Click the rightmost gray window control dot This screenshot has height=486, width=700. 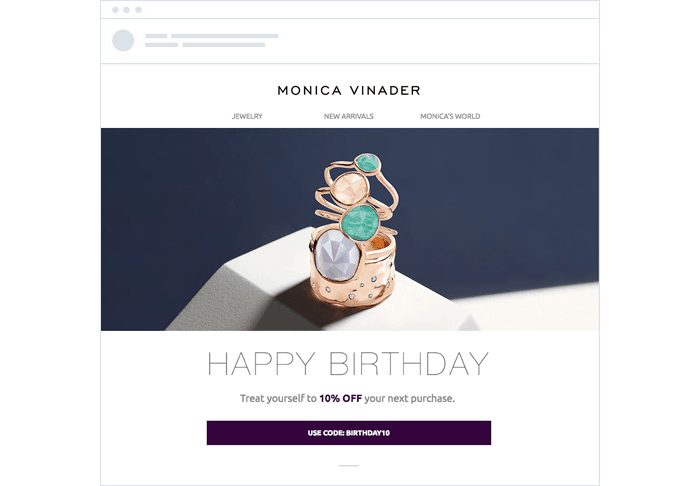click(x=138, y=10)
